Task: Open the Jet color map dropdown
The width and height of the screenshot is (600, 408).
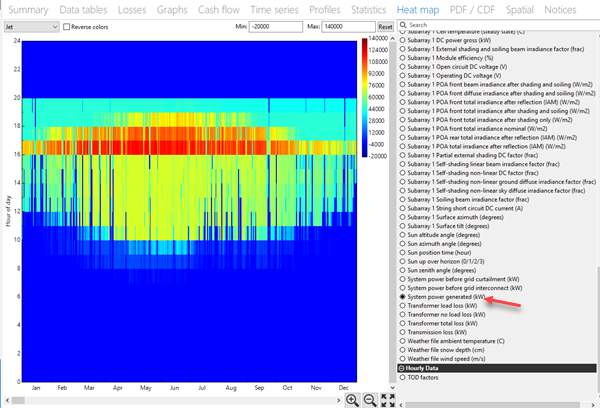Action: (30, 25)
